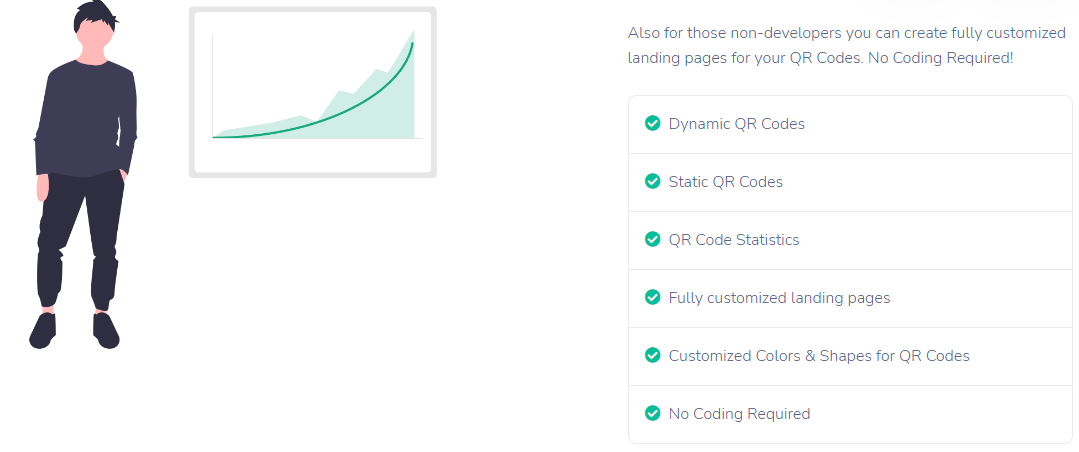Viewport: 1079px width, 452px height.
Task: Click the check icon beside Fully customized landing pages
Action: point(652,298)
